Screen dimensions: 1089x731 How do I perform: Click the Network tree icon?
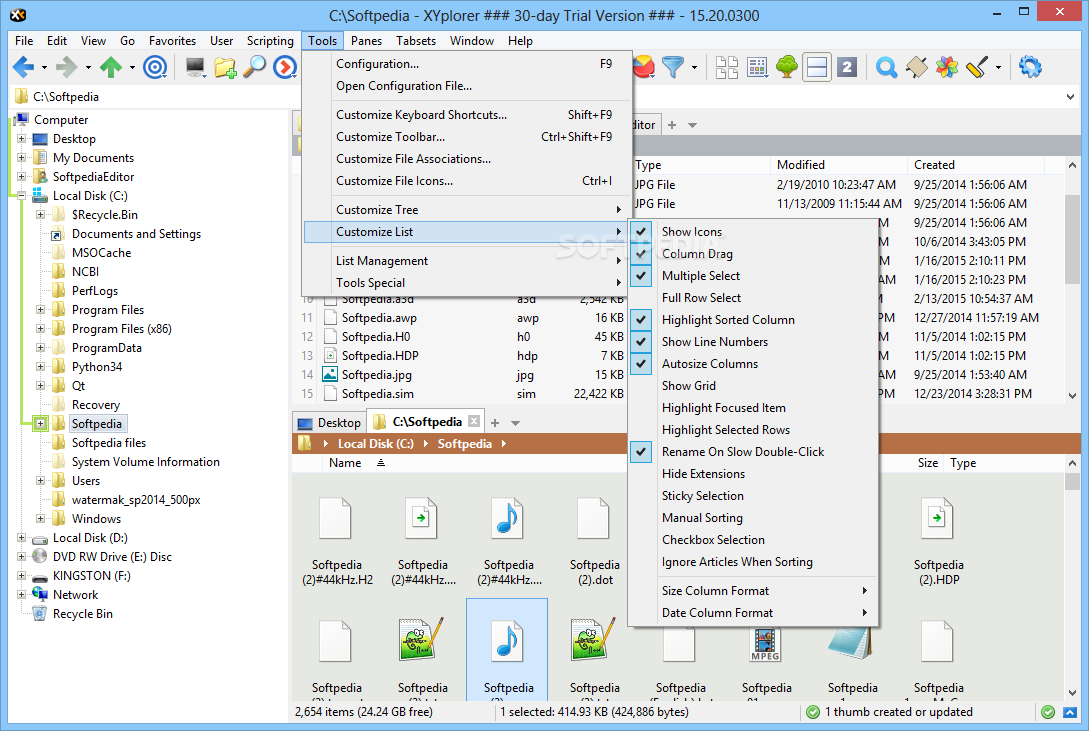[x=40, y=594]
